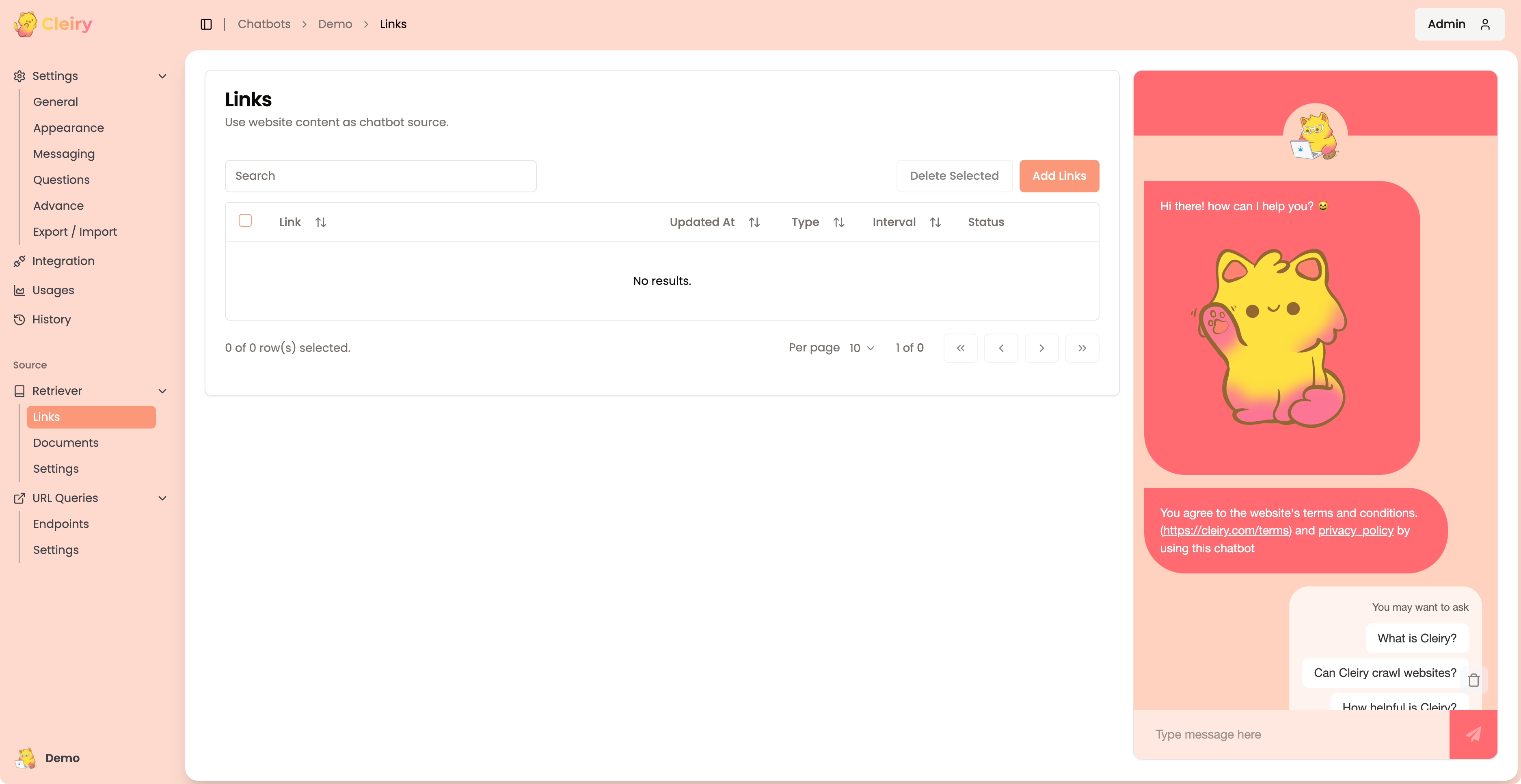
Task: Toggle select-all rows checkbox
Action: coord(245,221)
